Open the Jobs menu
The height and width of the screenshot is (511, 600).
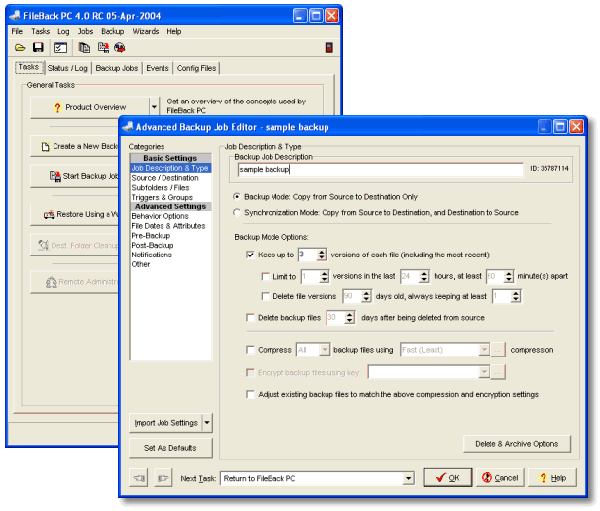[x=85, y=31]
